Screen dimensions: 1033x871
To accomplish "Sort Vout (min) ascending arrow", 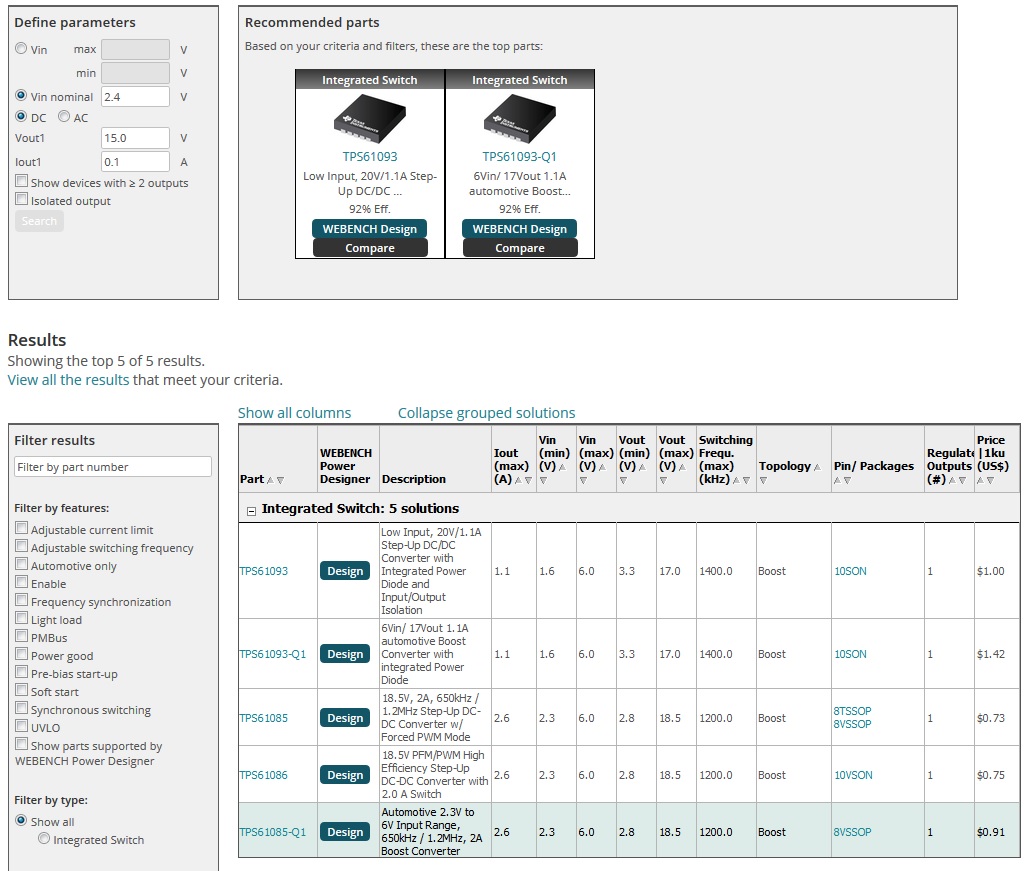I will 642,467.
